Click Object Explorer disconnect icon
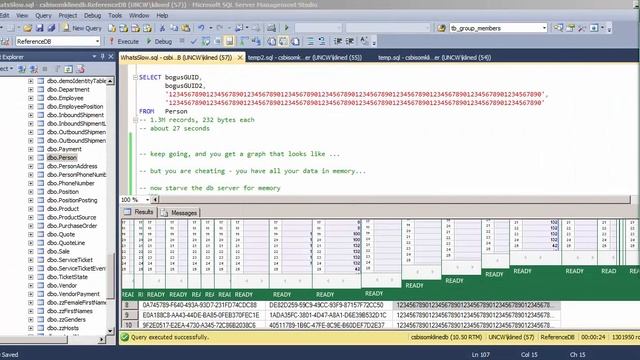The width and height of the screenshot is (640, 360). pyautogui.click(x=34, y=69)
